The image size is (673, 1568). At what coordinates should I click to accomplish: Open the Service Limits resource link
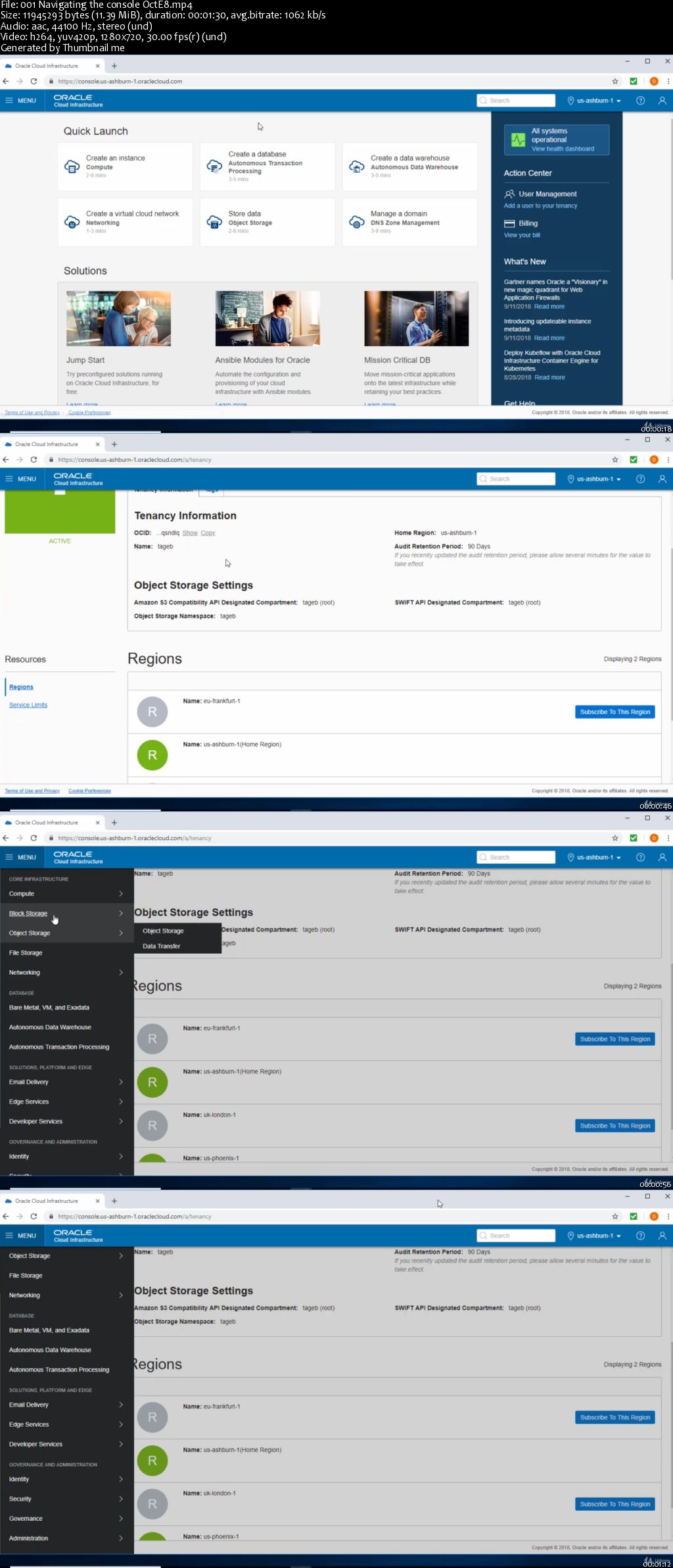coord(28,705)
